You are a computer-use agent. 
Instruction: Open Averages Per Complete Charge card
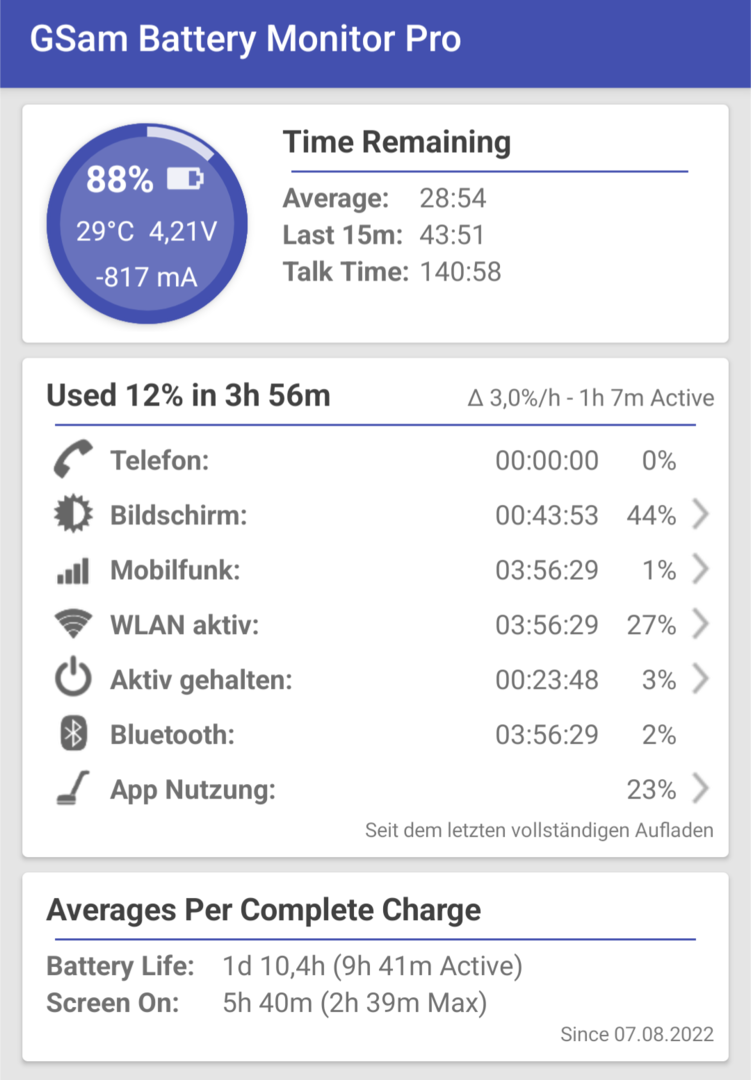(x=376, y=967)
